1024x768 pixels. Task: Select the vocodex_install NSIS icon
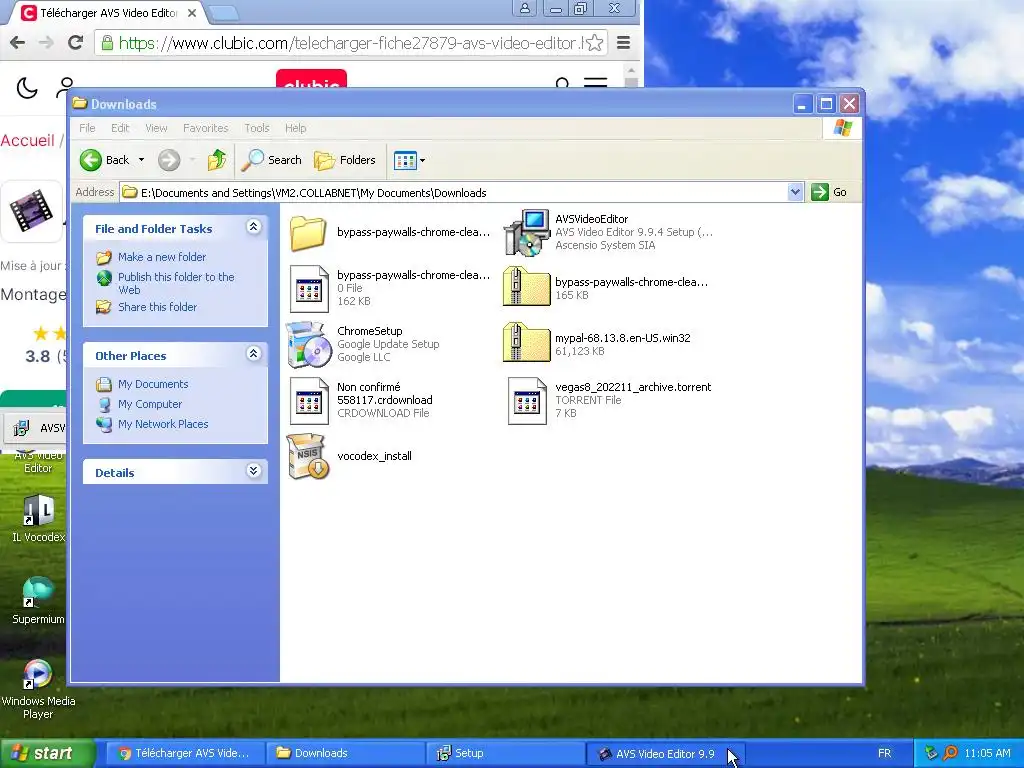(x=308, y=456)
